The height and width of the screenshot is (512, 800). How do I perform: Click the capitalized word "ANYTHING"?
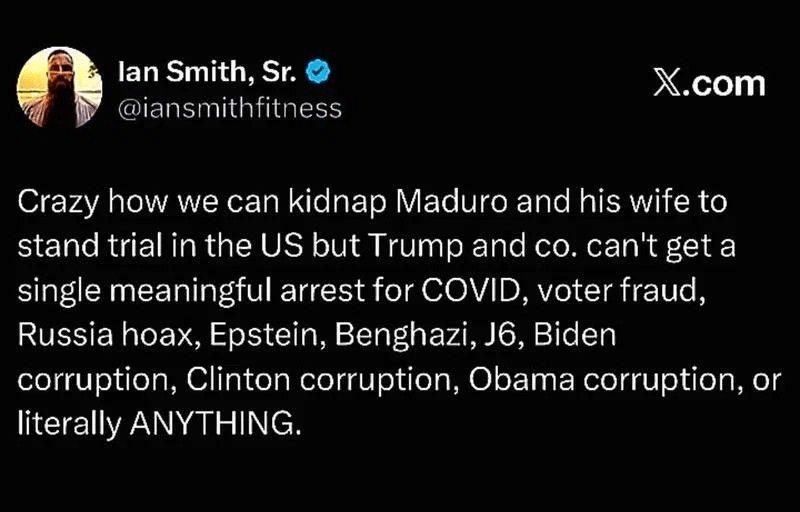[214, 423]
